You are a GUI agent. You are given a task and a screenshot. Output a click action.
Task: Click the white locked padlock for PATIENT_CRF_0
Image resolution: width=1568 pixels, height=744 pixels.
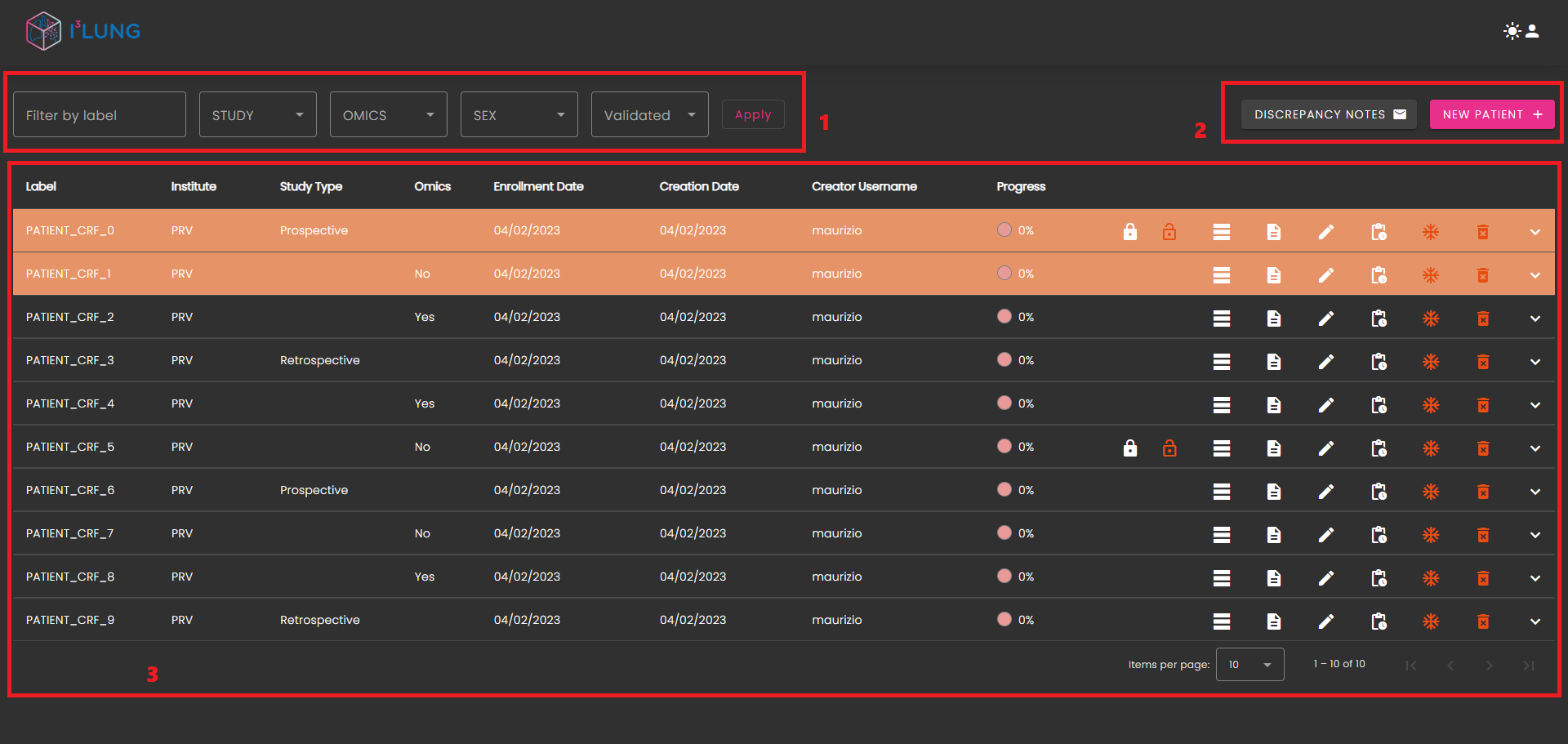coord(1129,232)
